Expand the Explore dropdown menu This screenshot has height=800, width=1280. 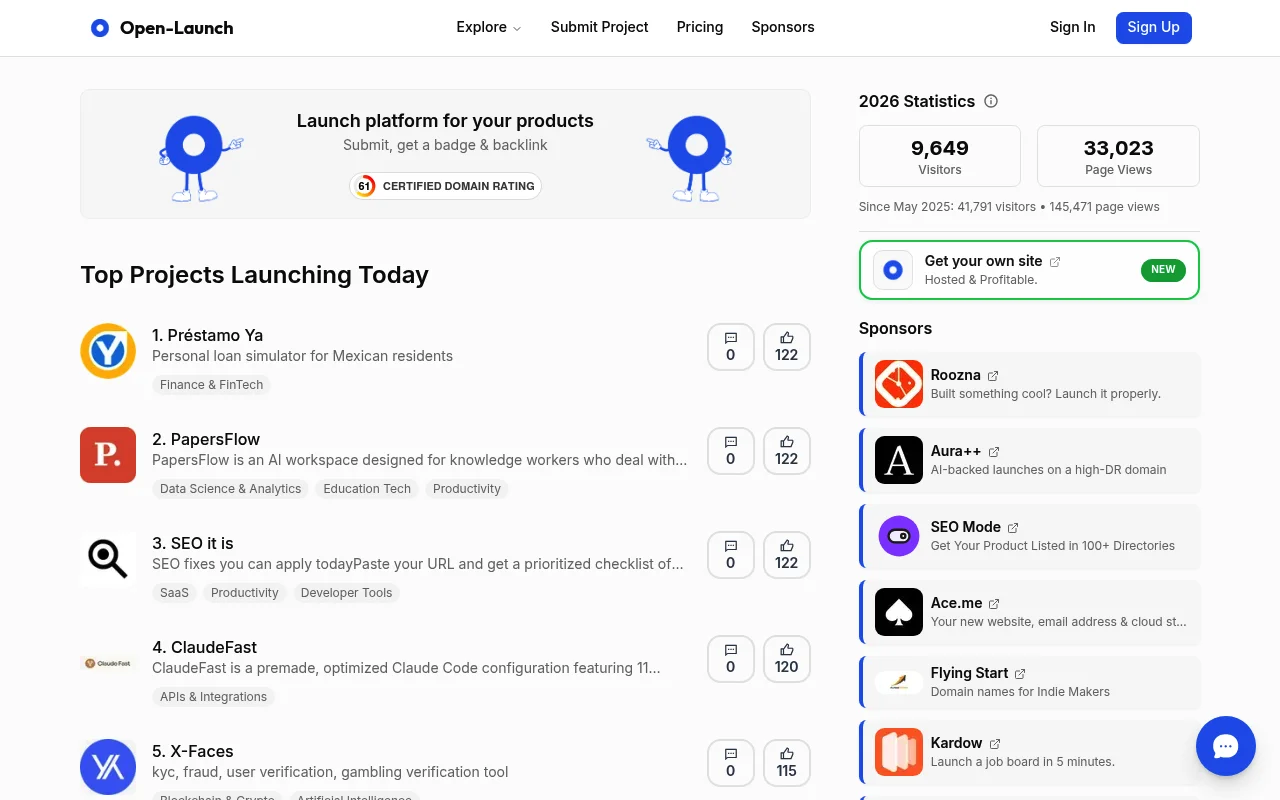pyautogui.click(x=488, y=27)
